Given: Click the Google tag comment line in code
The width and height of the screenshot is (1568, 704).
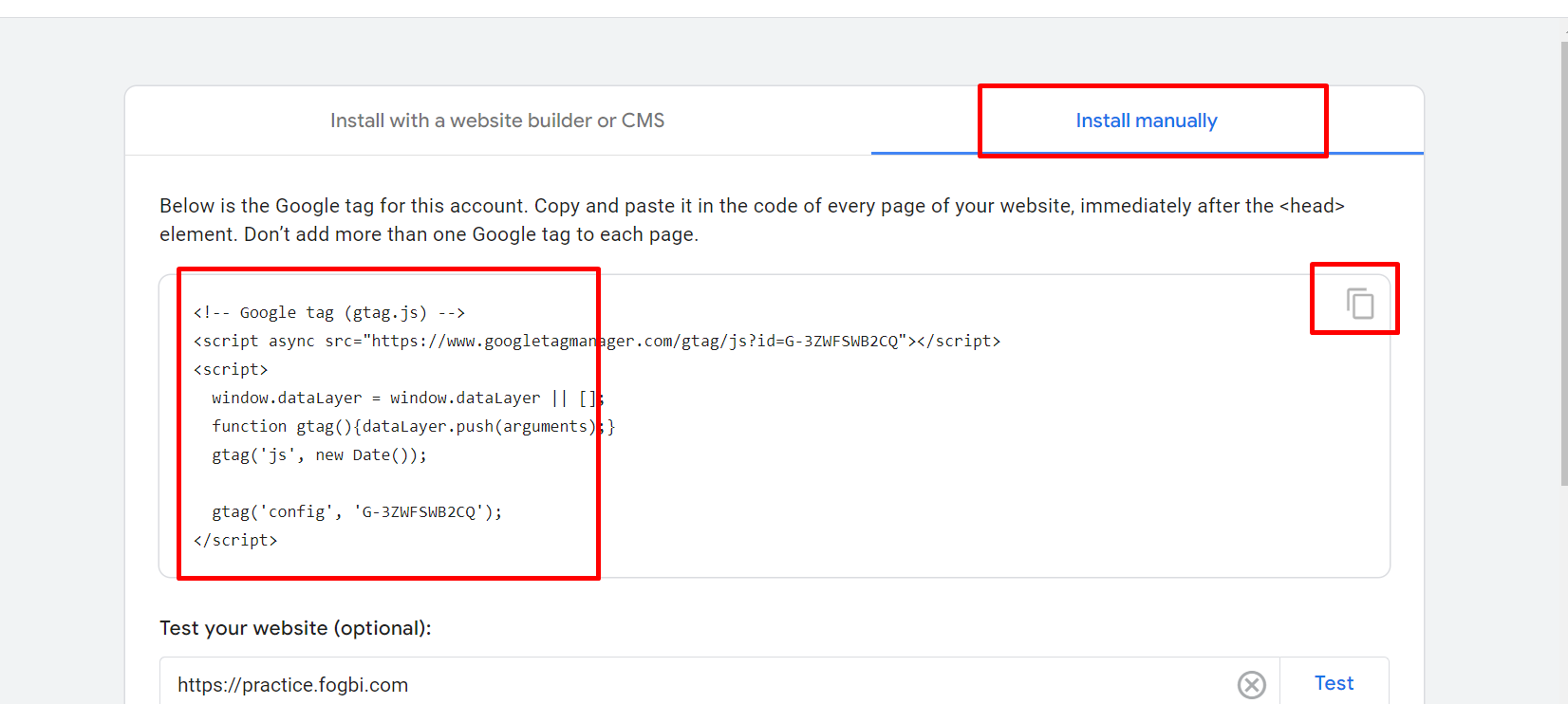Looking at the screenshot, I should [329, 312].
